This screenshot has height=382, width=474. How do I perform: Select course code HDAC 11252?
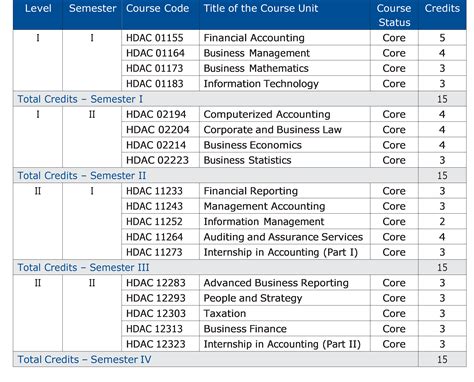[154, 222]
